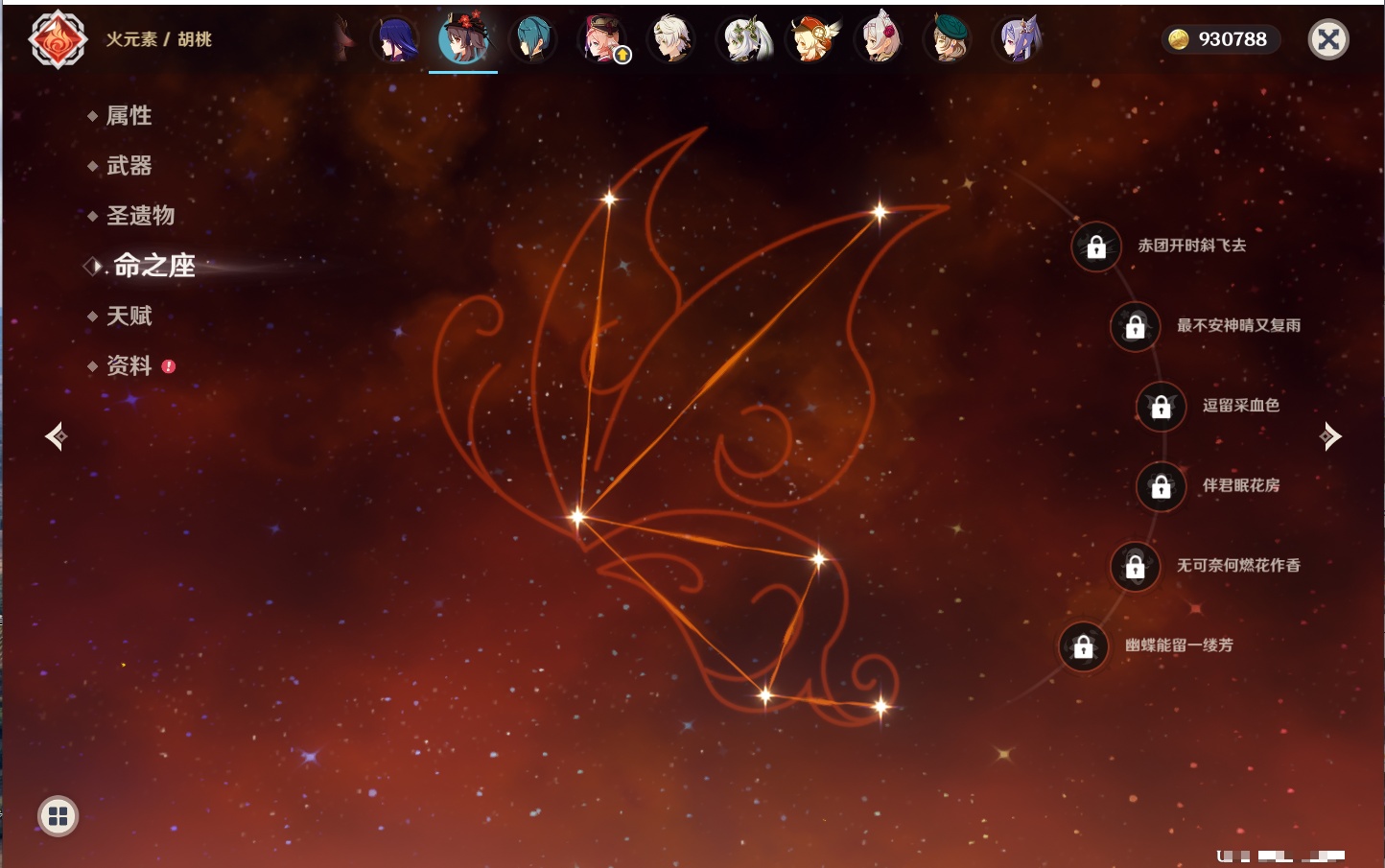Select the silver-haired character with rose
The width and height of the screenshot is (1385, 868).
[x=880, y=40]
